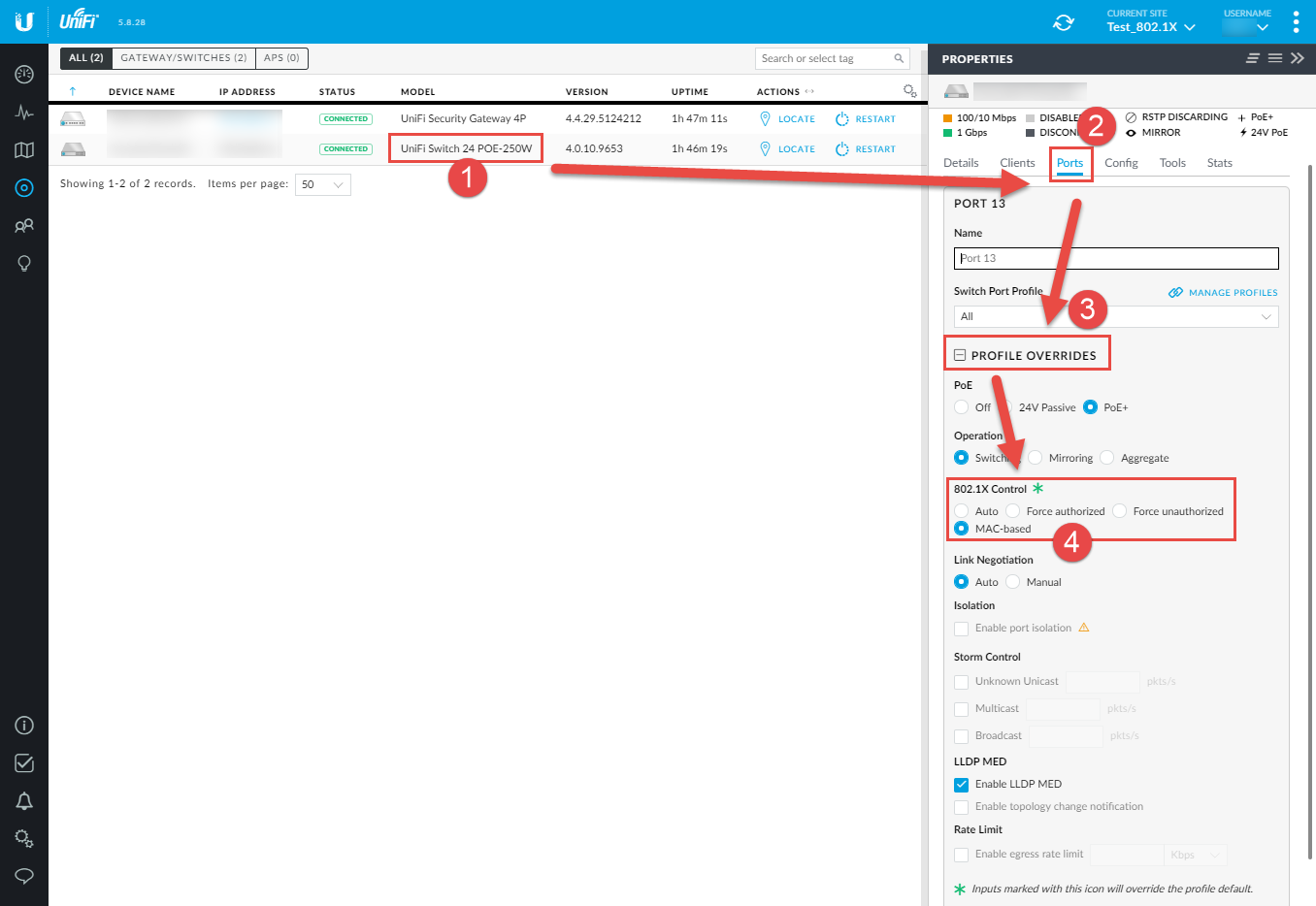
Task: Click RESTART for Security Gateway
Action: click(875, 119)
